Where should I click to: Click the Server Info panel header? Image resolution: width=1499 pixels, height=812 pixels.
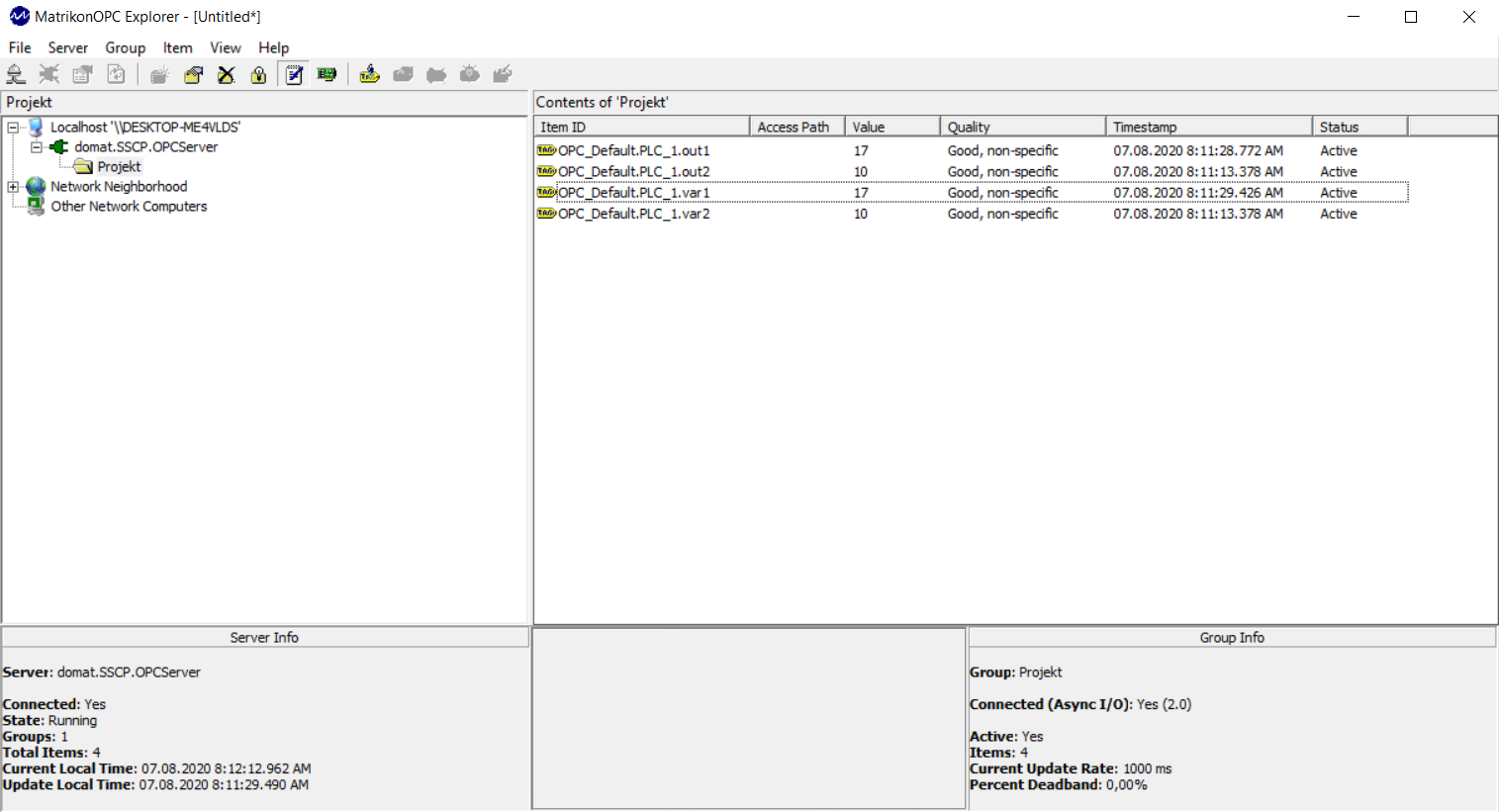265,638
